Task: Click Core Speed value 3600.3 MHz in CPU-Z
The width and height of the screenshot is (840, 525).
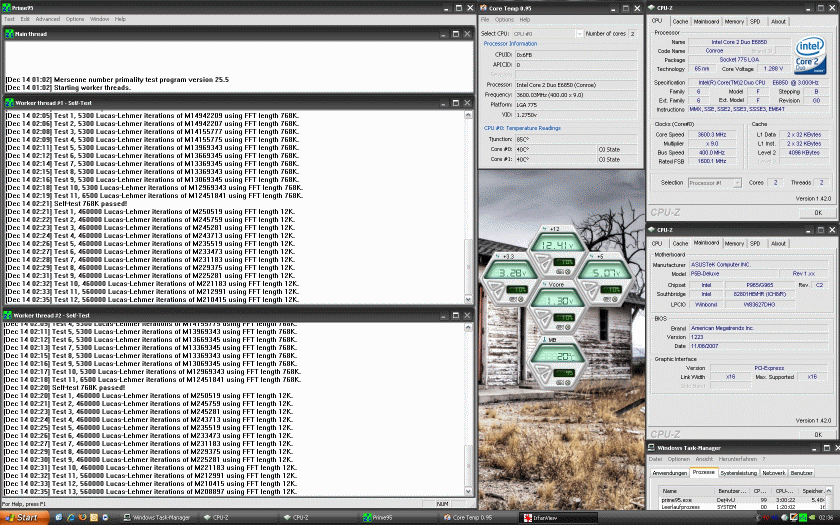Action: pos(711,134)
